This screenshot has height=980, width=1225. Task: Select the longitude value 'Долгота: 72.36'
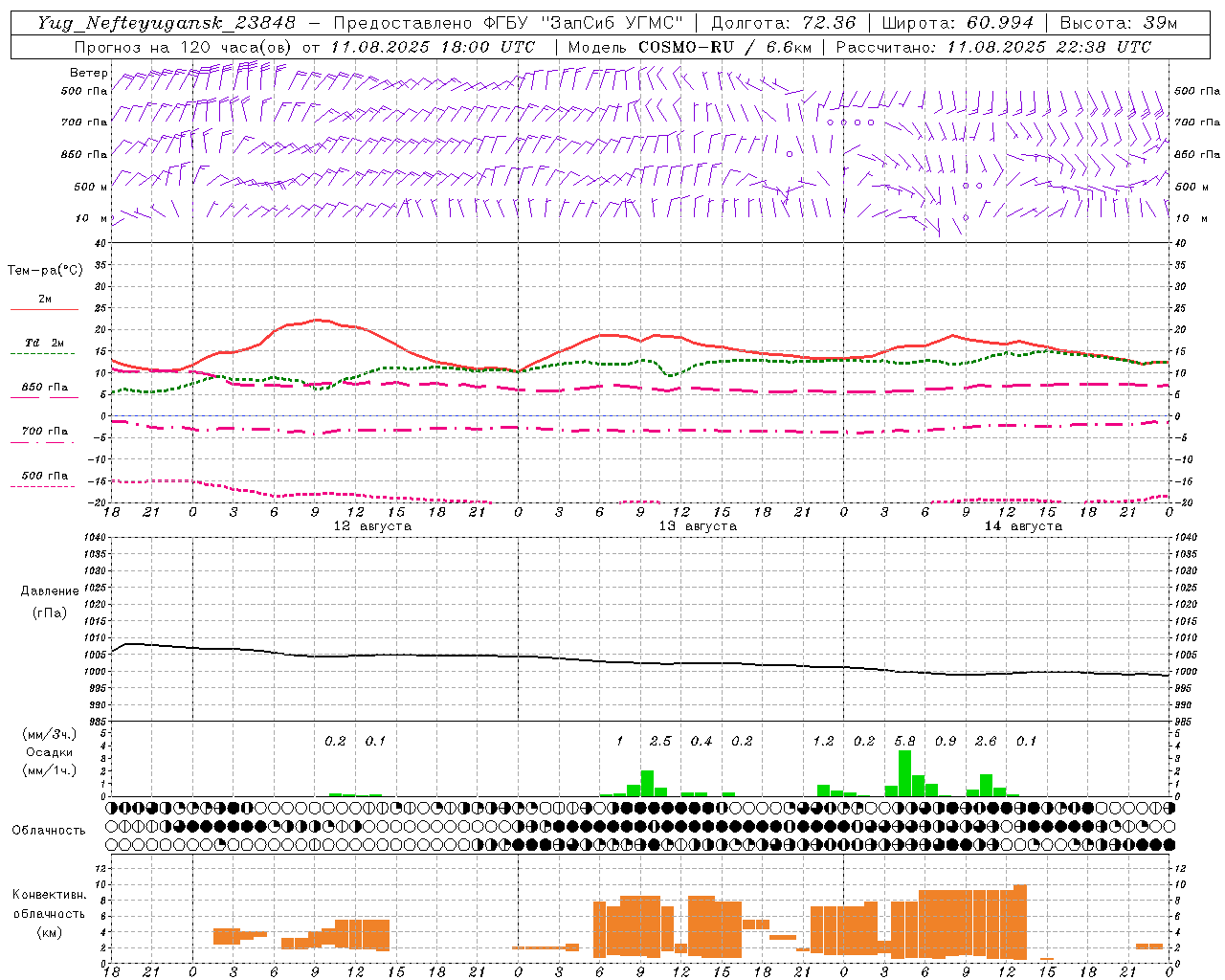point(785,23)
